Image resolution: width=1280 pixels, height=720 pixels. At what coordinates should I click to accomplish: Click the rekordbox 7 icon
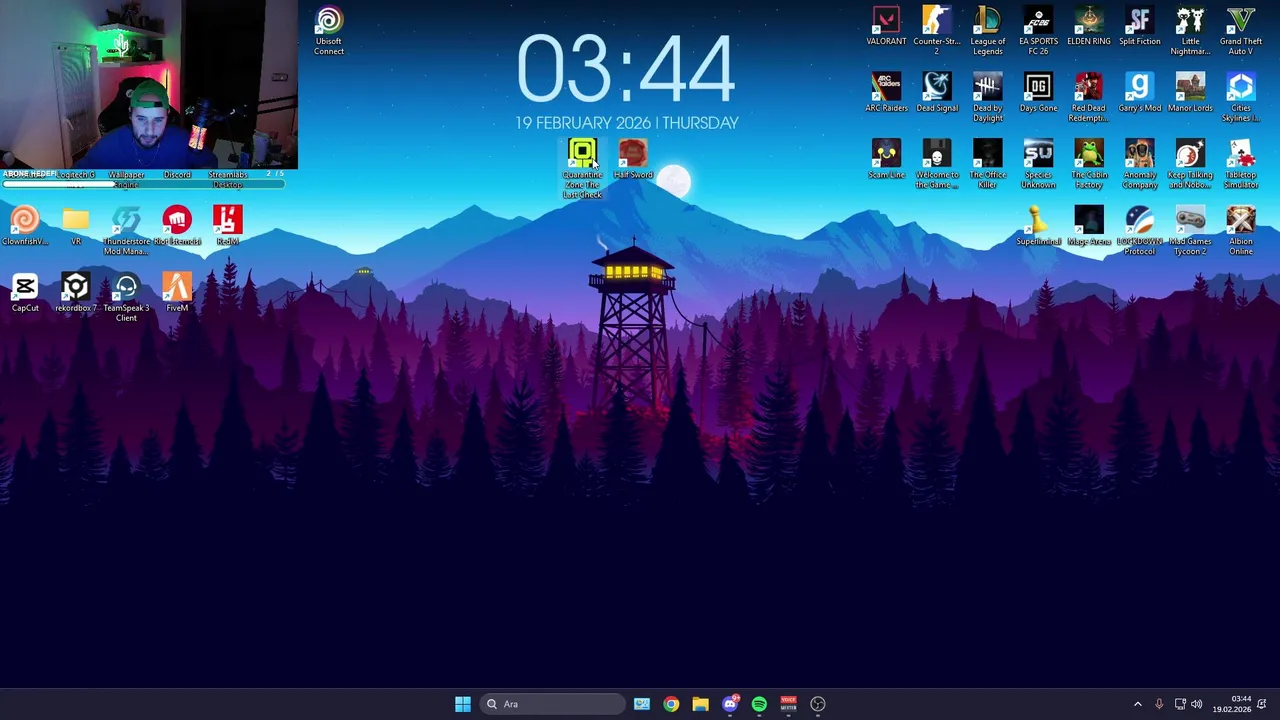(x=76, y=293)
